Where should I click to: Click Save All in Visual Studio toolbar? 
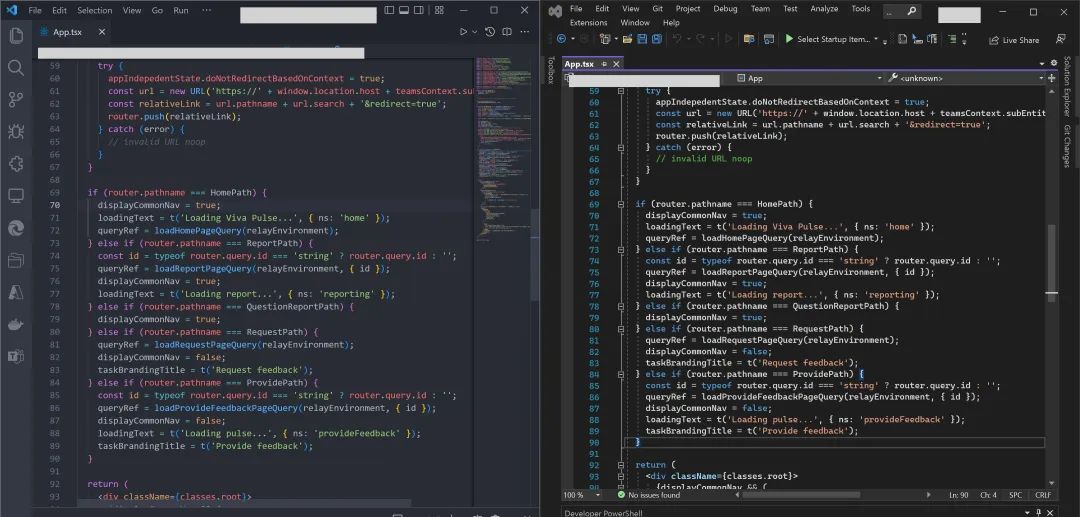656,39
